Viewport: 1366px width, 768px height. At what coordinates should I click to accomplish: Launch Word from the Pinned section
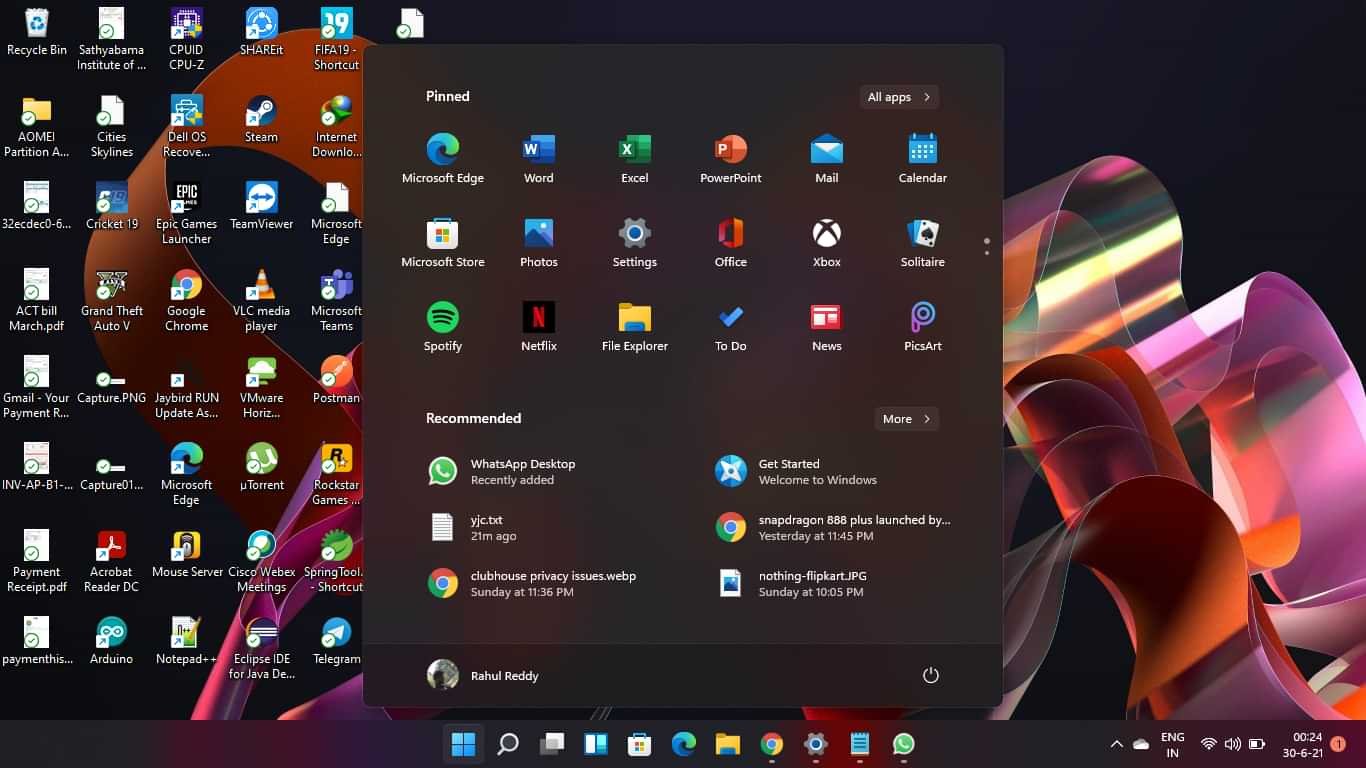[539, 159]
